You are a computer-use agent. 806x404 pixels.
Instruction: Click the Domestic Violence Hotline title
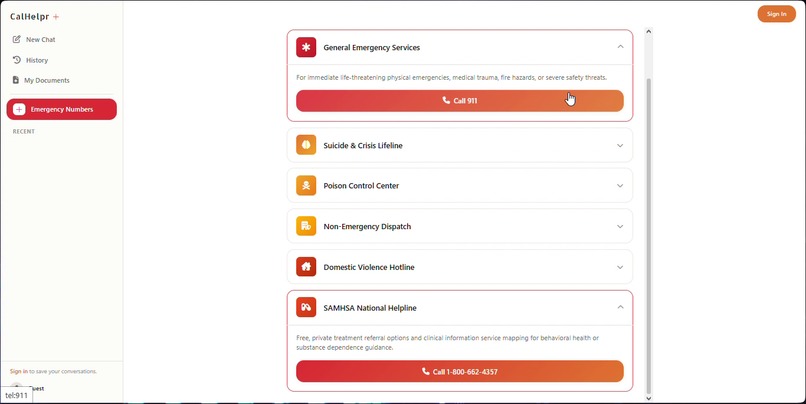coord(369,267)
